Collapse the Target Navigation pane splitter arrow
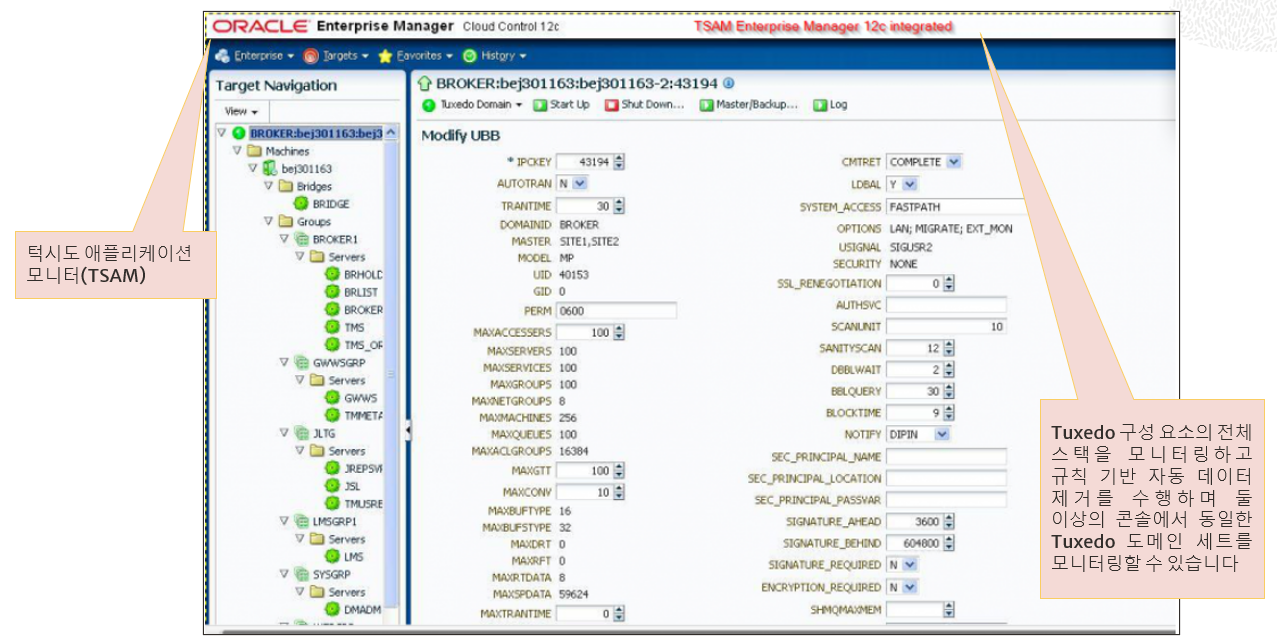Image resolution: width=1277 pixels, height=637 pixels. 407,431
